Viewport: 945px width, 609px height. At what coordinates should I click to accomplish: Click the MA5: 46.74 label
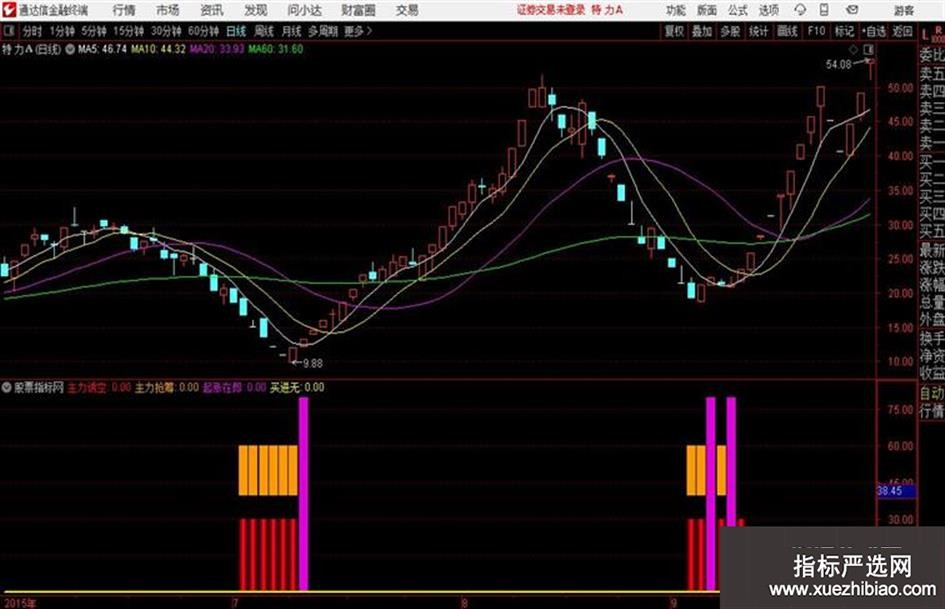[x=102, y=49]
